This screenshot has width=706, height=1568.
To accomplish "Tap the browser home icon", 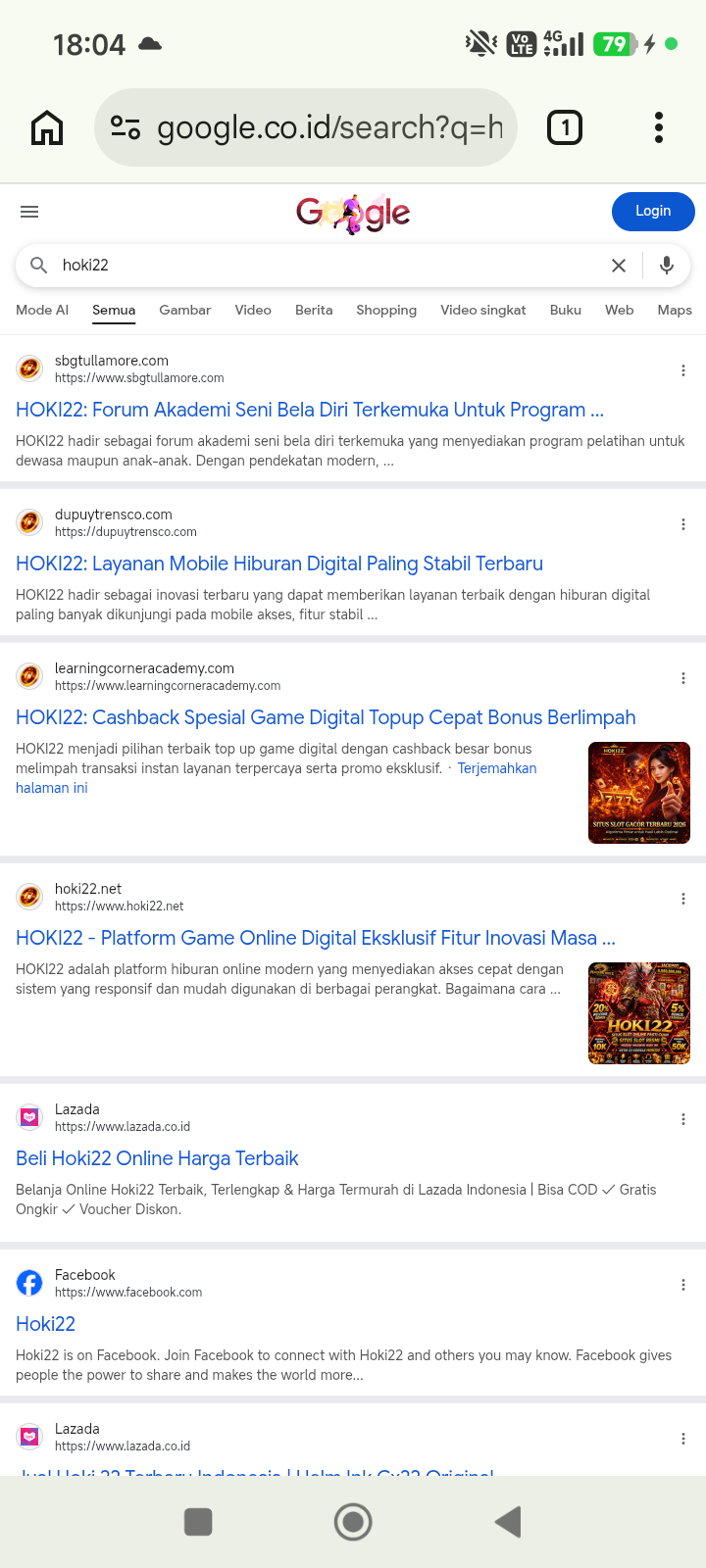I will coord(47,127).
